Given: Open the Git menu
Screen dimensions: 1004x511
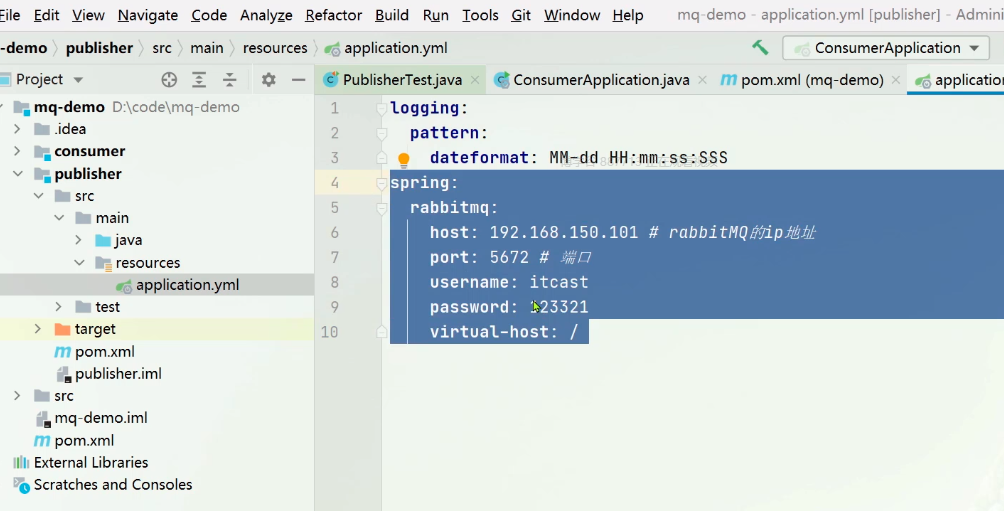Looking at the screenshot, I should 521,15.
